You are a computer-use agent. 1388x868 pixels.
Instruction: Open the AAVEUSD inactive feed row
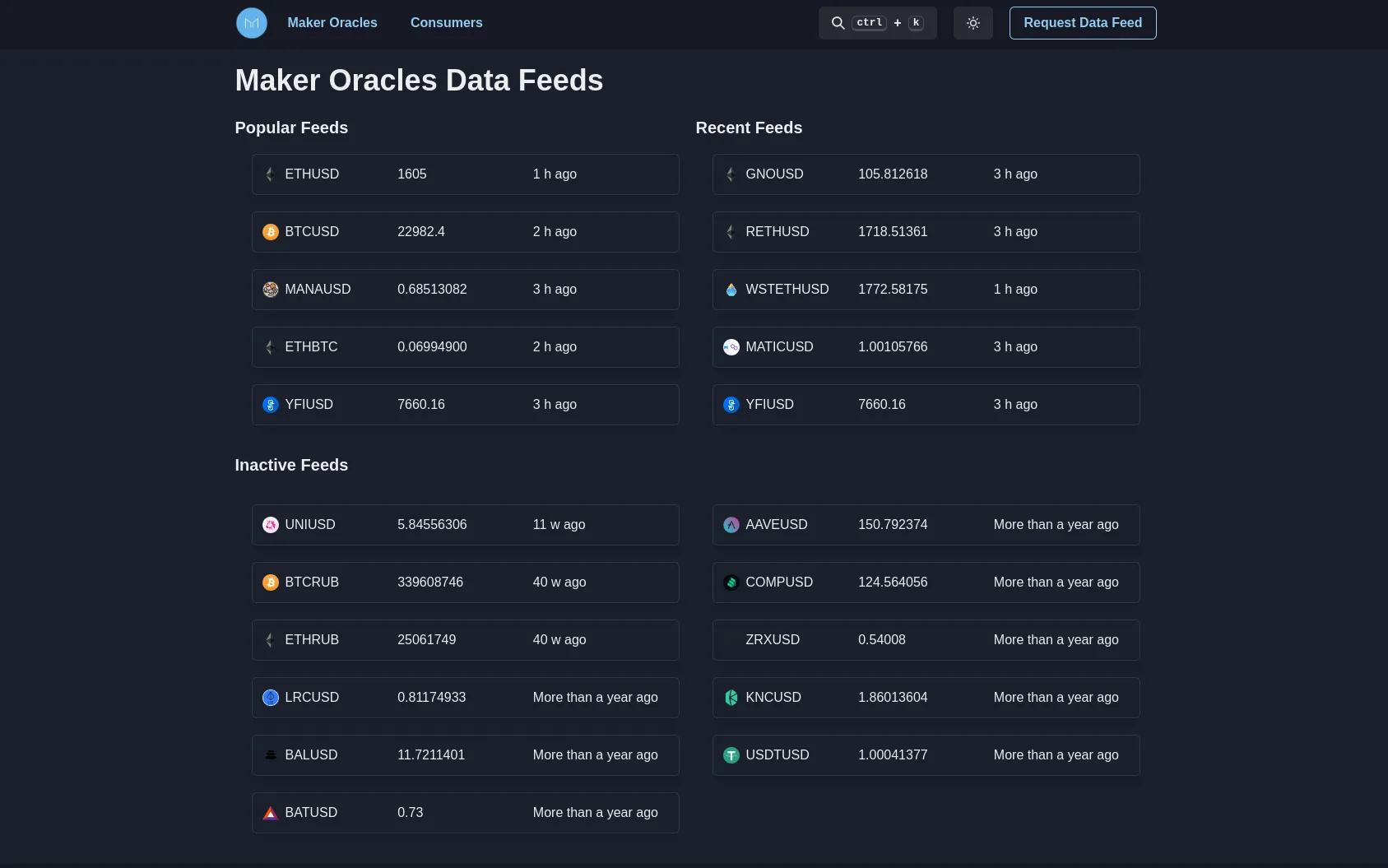coord(926,525)
